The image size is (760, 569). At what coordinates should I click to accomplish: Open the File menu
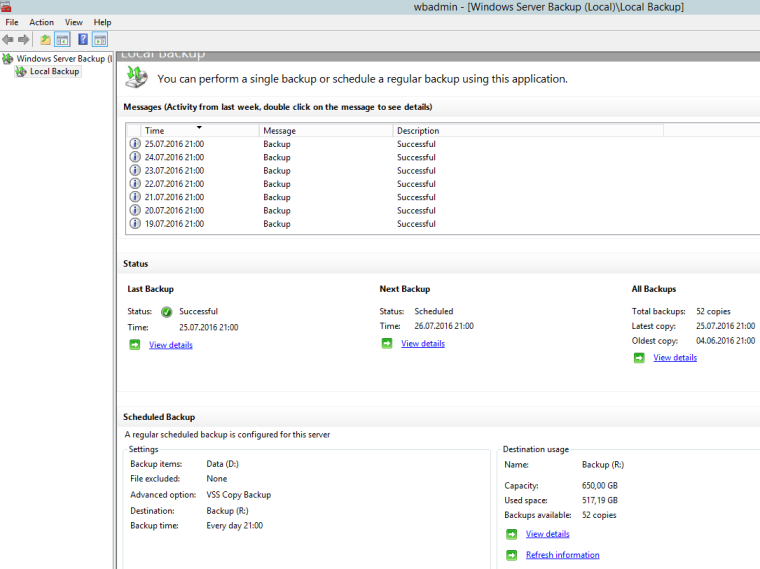[x=12, y=22]
